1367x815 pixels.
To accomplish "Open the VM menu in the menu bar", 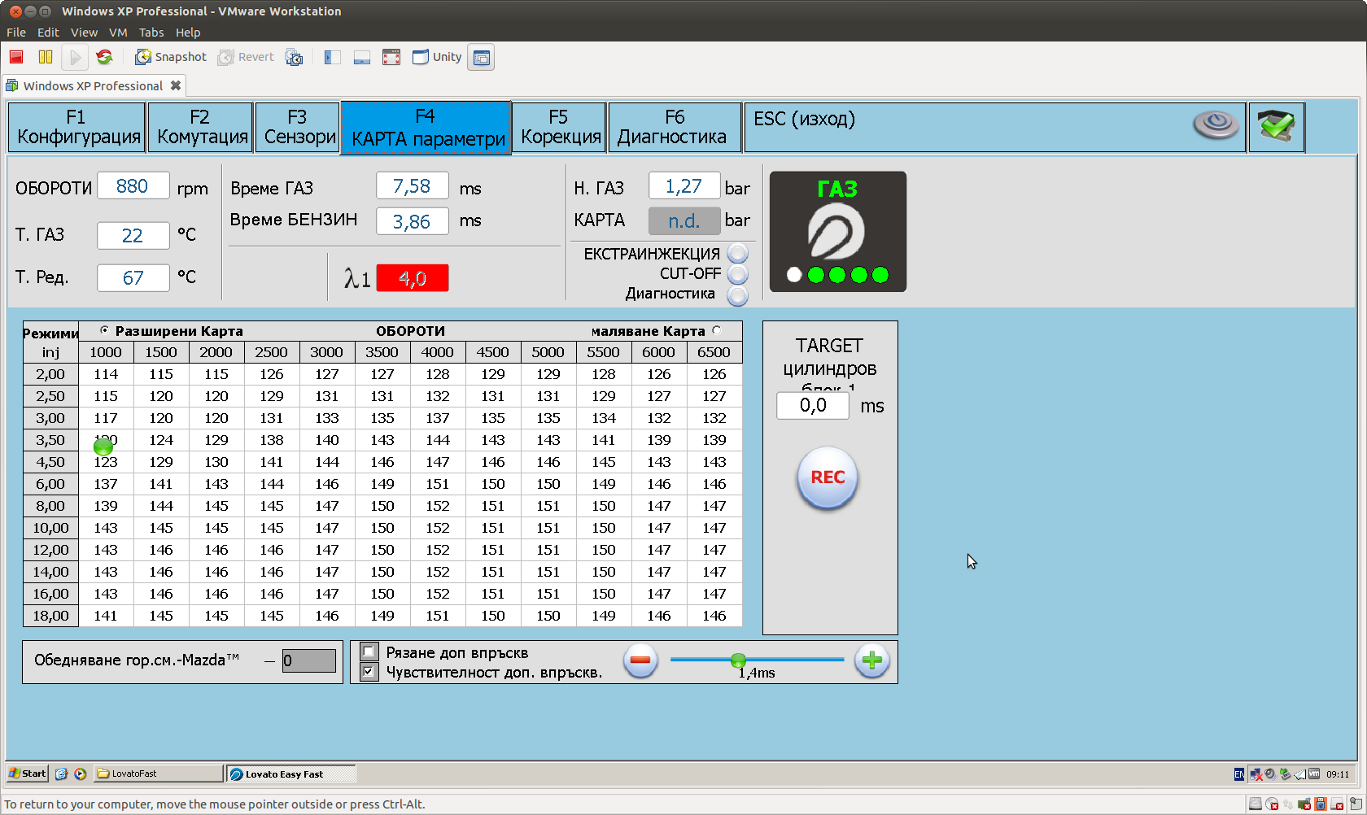I will (x=118, y=33).
